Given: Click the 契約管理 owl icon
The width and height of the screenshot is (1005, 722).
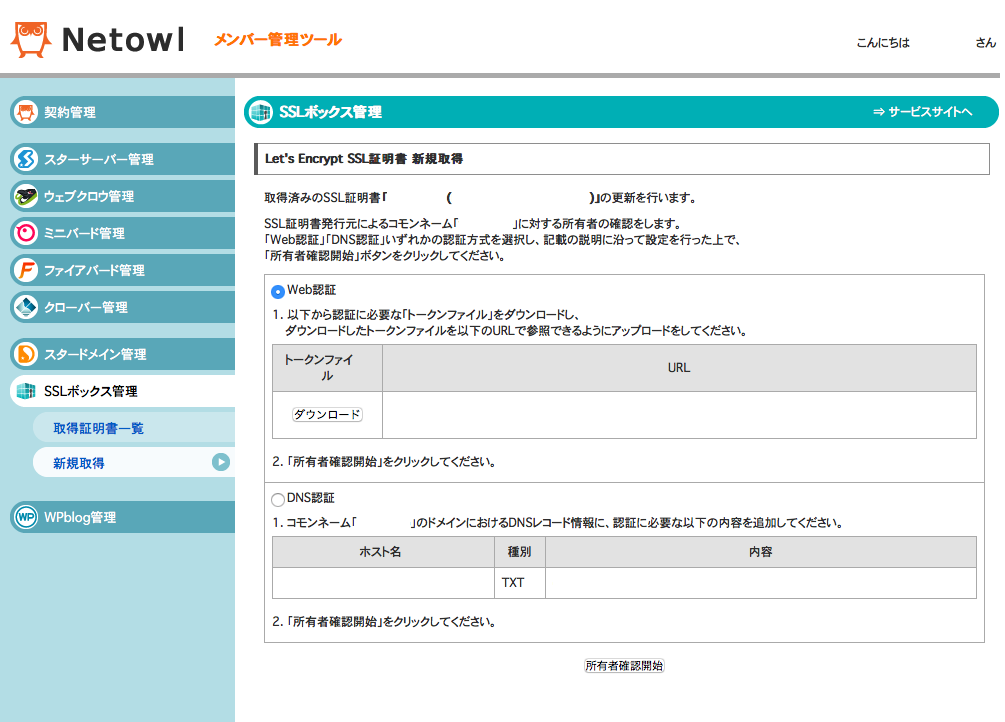Looking at the screenshot, I should click(x=26, y=112).
